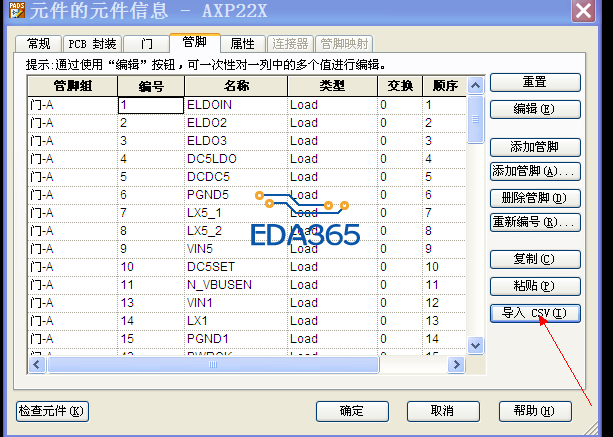Screen dimensions: 613x437
Task: Click Load type cell in DC5SET row
Action: tap(332, 267)
